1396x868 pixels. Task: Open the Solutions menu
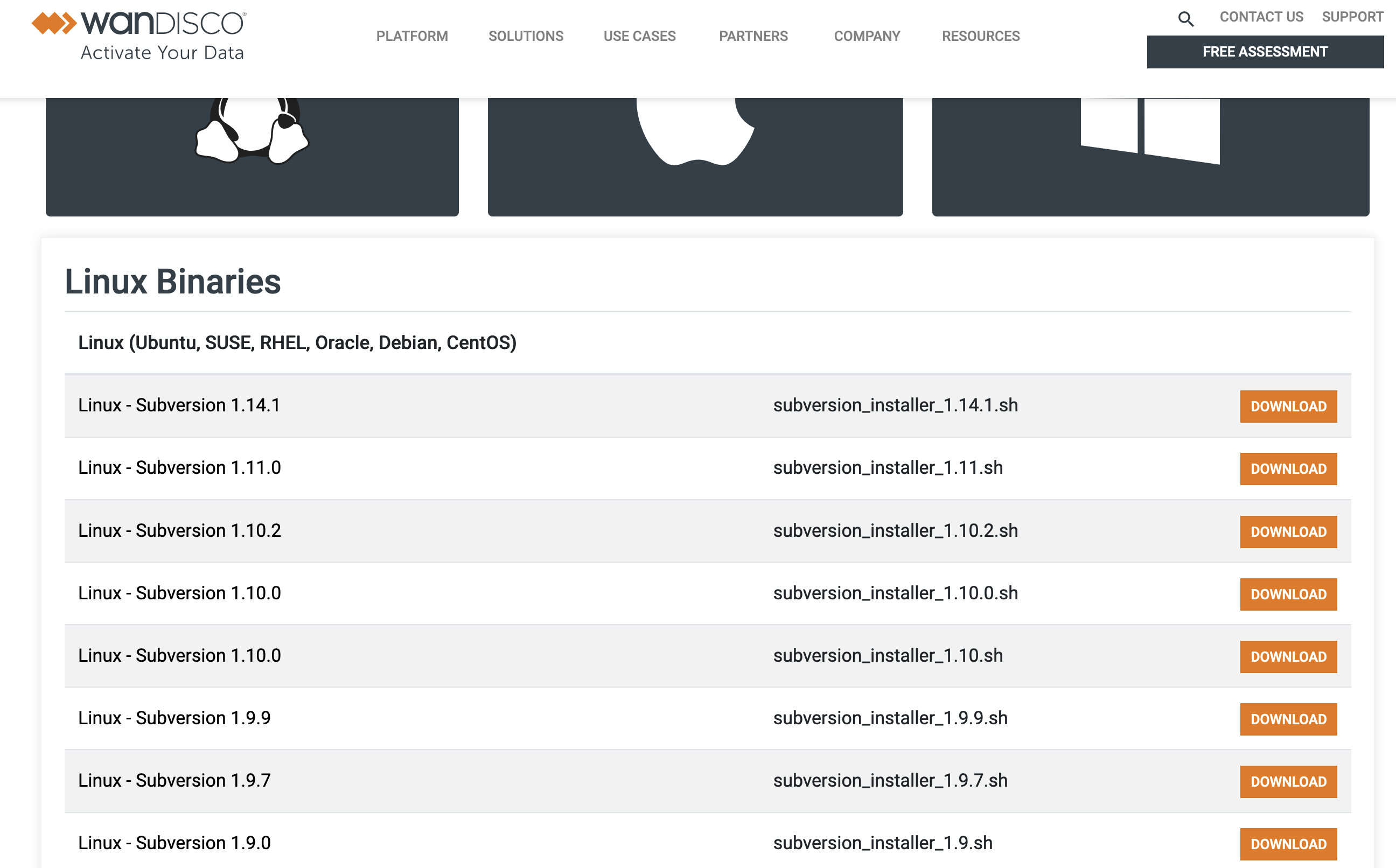(x=525, y=36)
